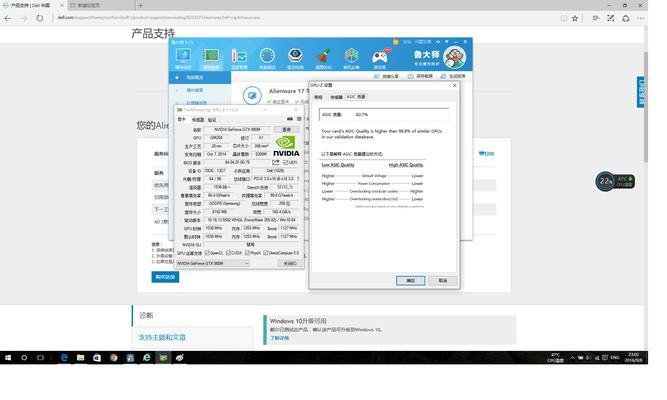
Task: Click ENG input language indicator
Action: tap(615, 358)
